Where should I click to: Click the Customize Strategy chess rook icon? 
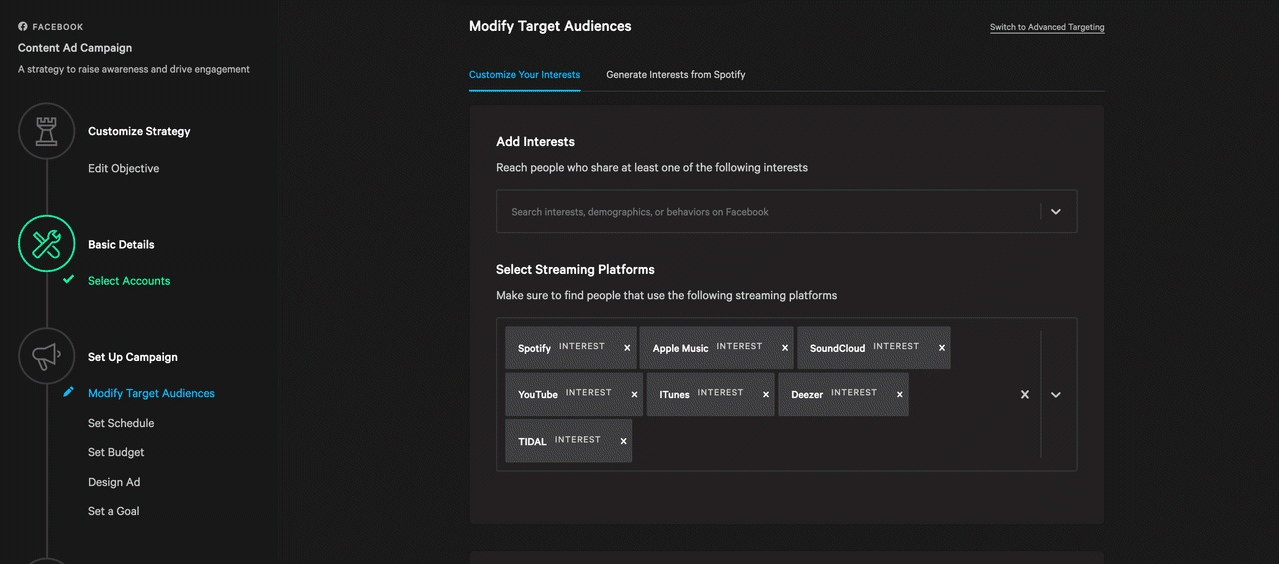coord(46,131)
